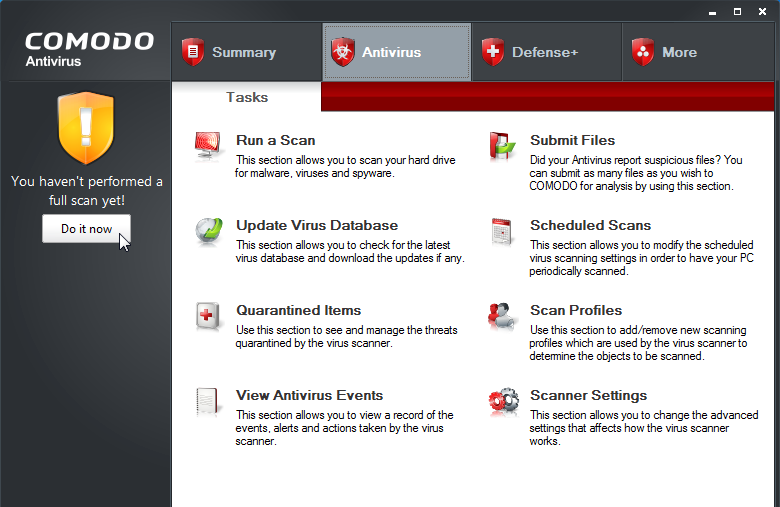Open the Scanner Settings gears icon
The width and height of the screenshot is (780, 507).
[x=503, y=402]
